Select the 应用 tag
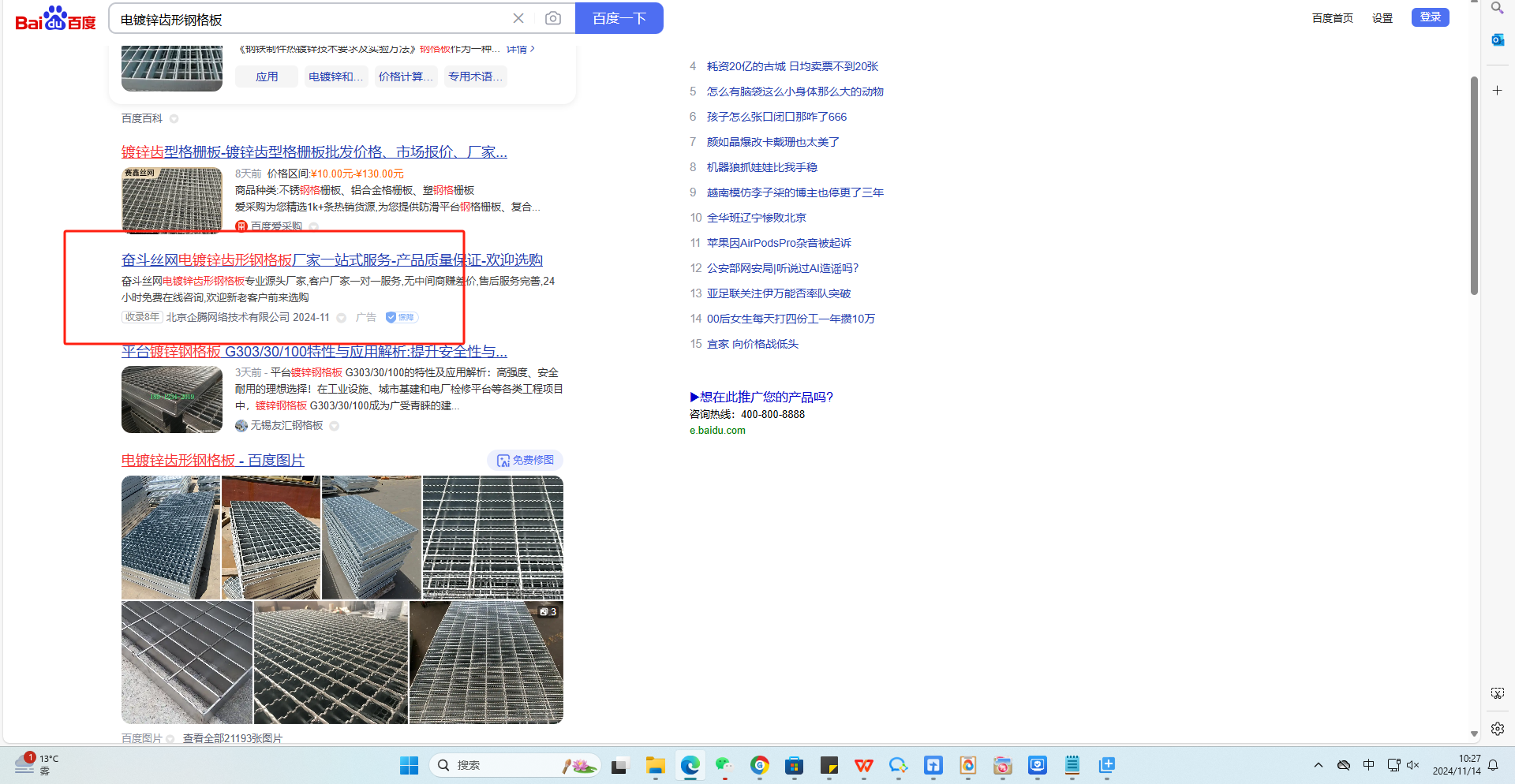 267,77
